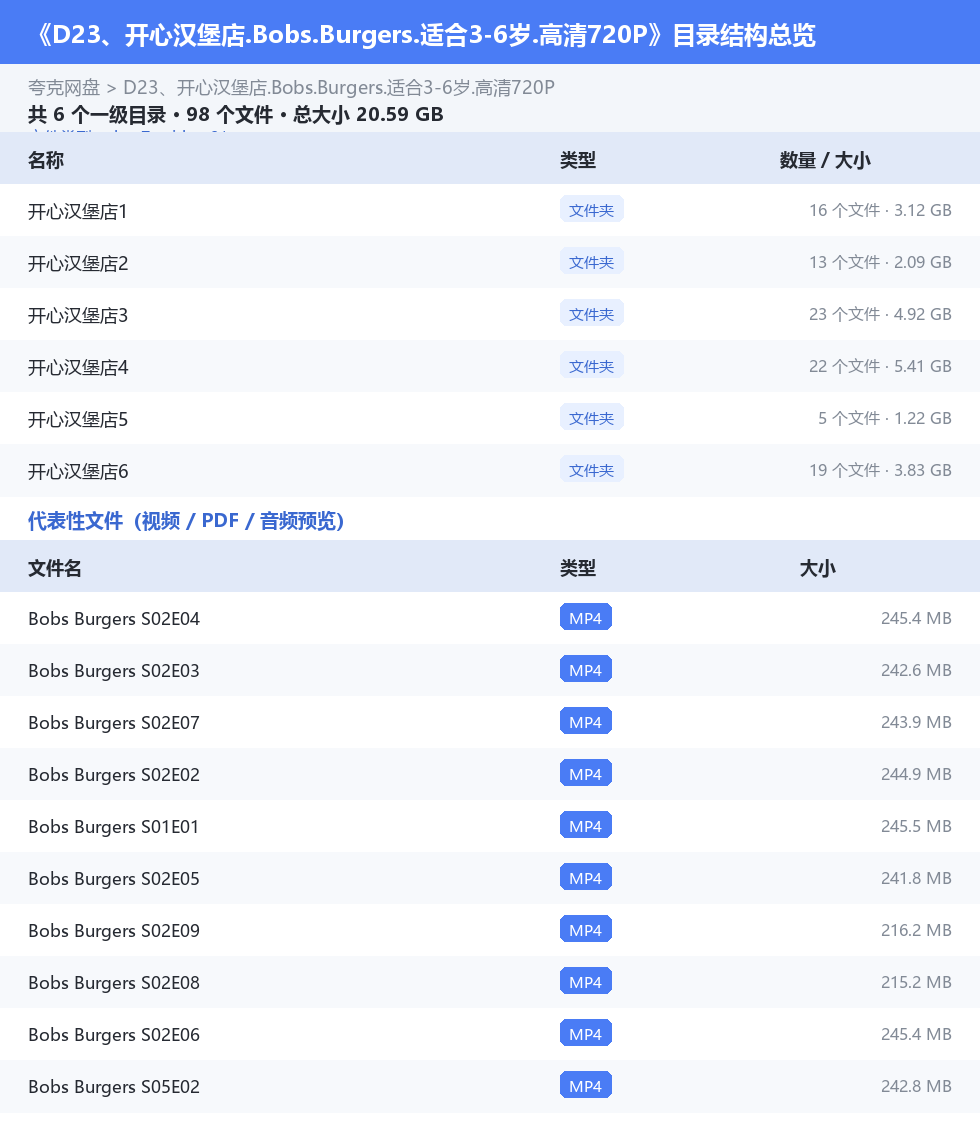Click the 文件夹 badge for 开心汉堡店5
The height and width of the screenshot is (1144, 980).
point(591,418)
